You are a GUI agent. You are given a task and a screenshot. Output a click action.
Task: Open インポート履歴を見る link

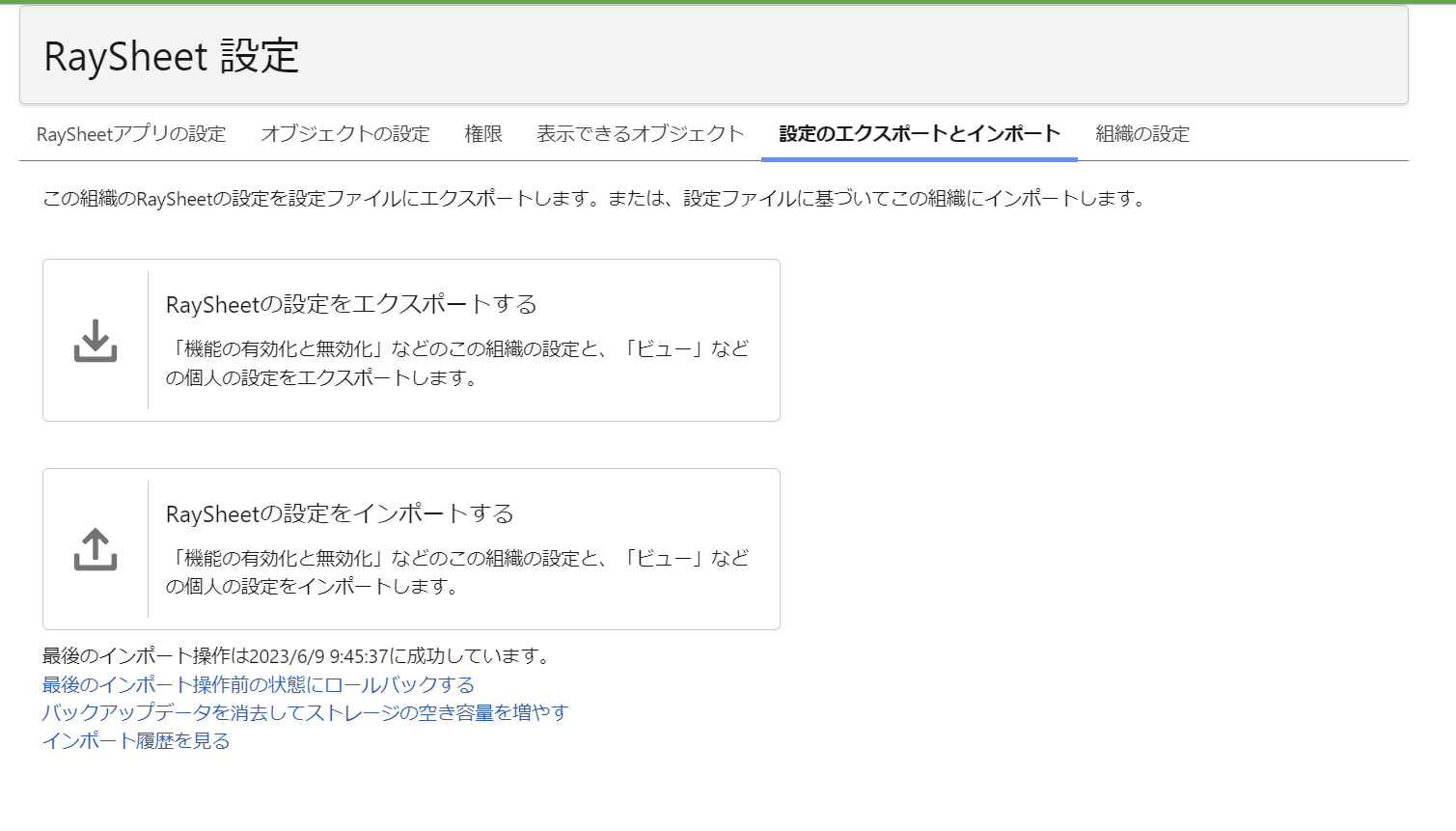(x=136, y=740)
